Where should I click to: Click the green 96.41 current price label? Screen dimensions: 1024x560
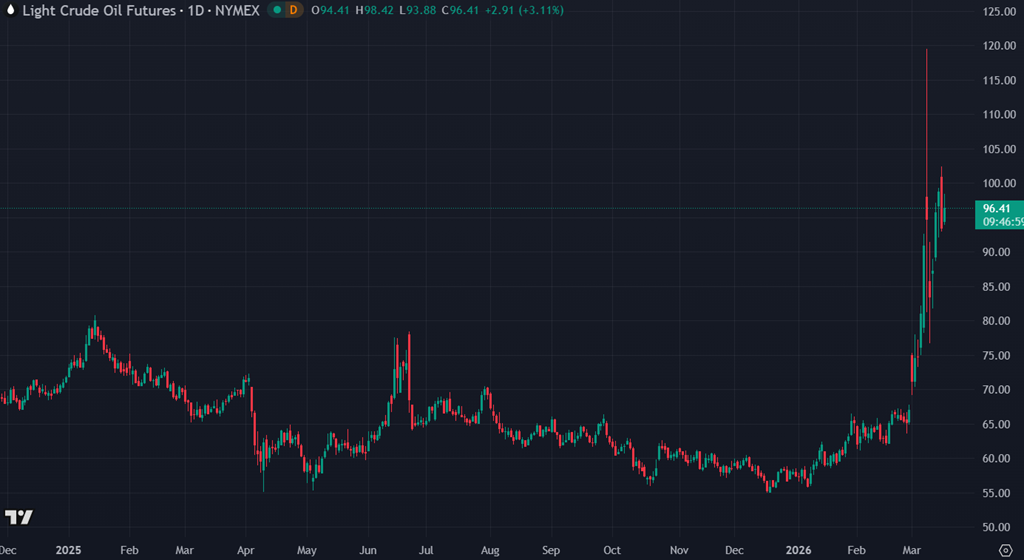pos(998,208)
